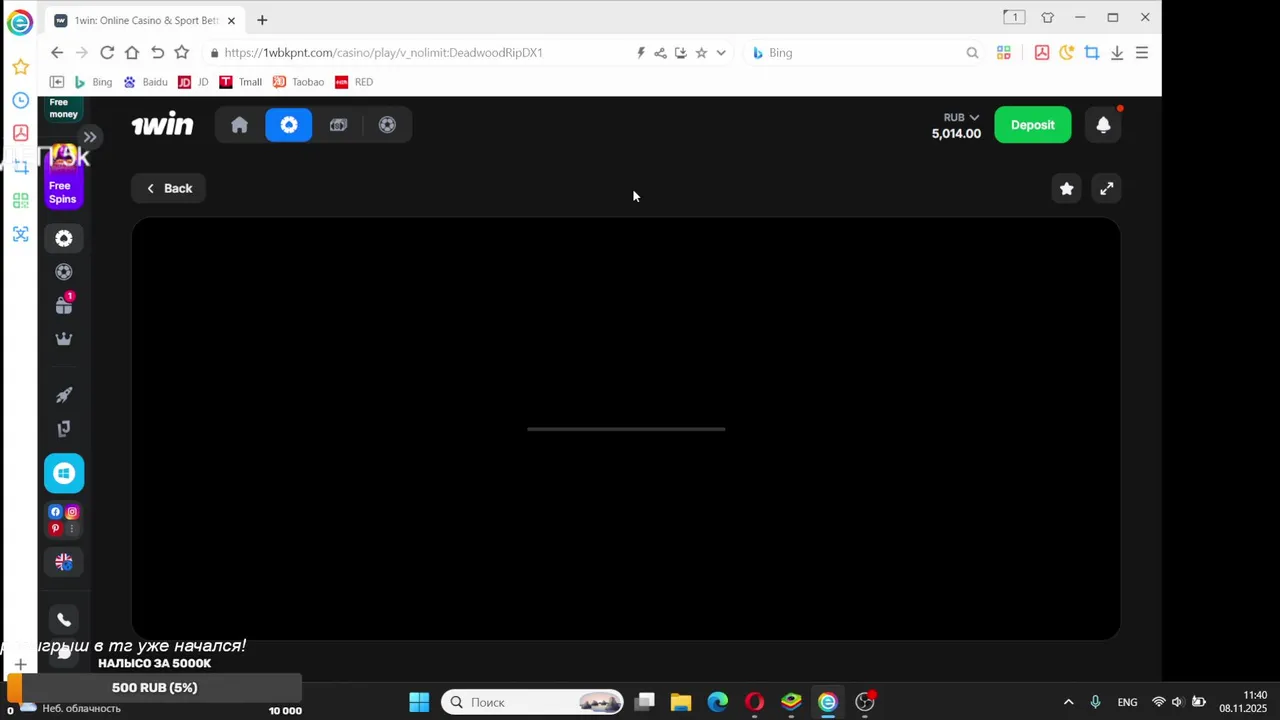This screenshot has width=1280, height=720.
Task: Open the Taobao bookmark
Action: 299,82
